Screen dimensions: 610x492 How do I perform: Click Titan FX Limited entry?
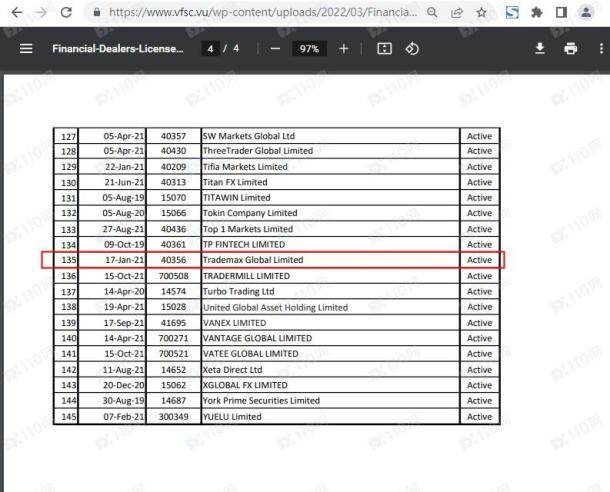[235, 182]
